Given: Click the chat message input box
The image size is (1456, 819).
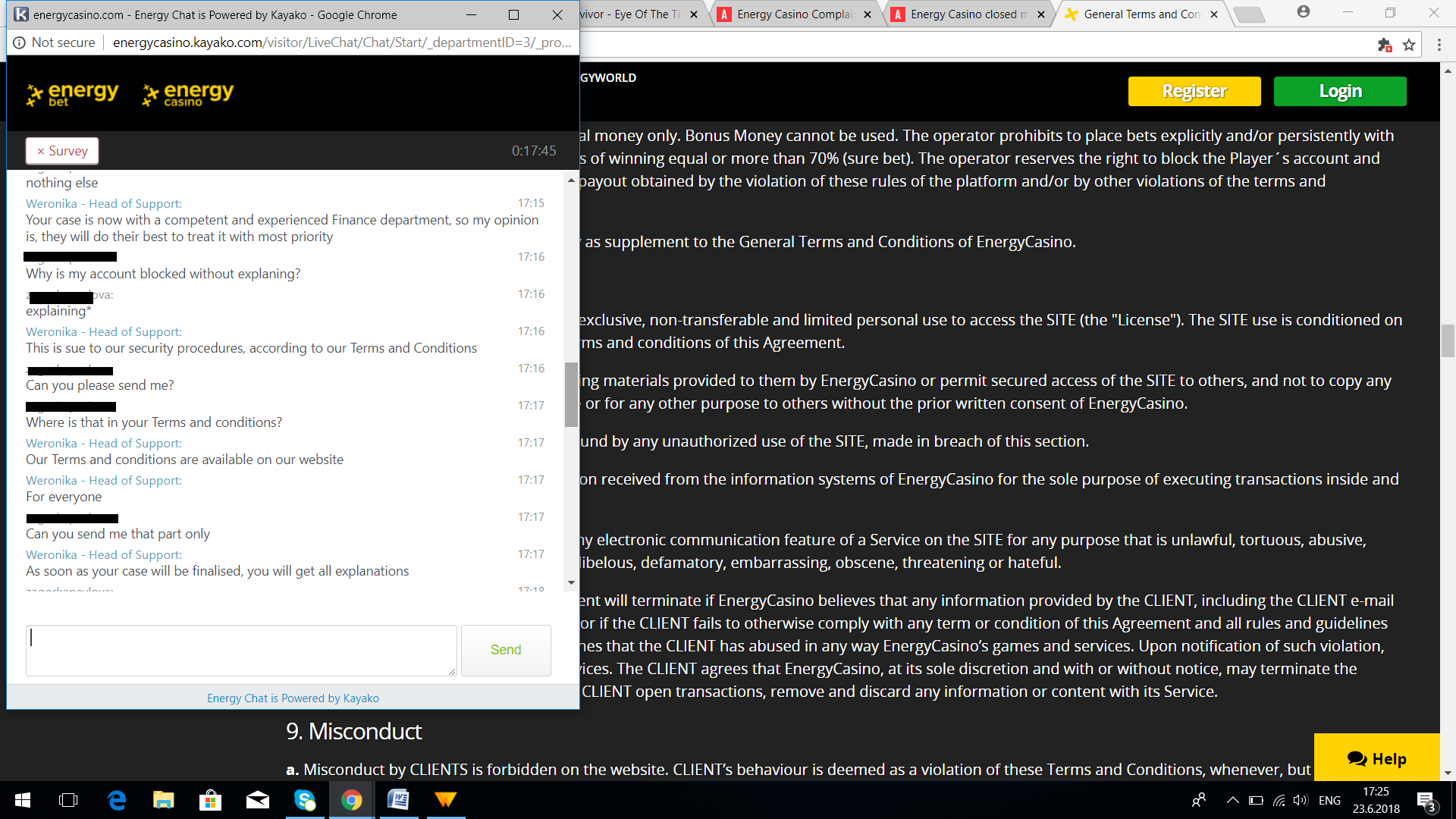Looking at the screenshot, I should pos(241,650).
